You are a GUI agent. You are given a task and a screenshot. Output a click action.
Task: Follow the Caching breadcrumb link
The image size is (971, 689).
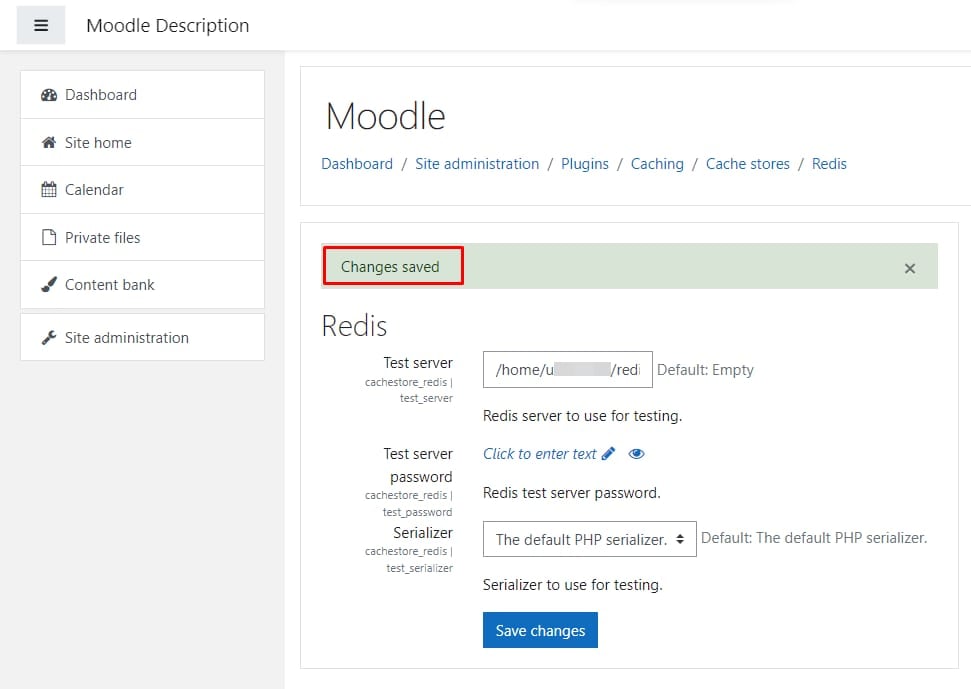pyautogui.click(x=657, y=164)
